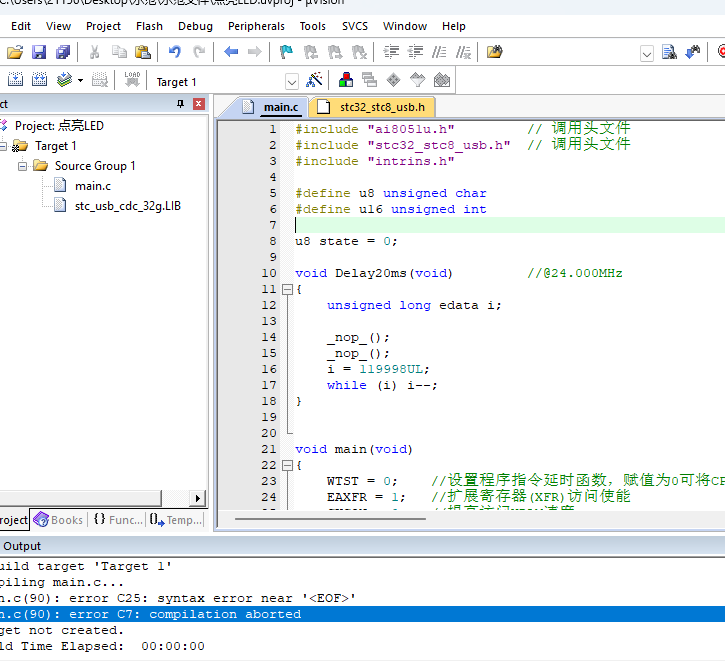Pin the Project panel with pushpin
Image resolution: width=725 pixels, height=661 pixels.
tap(180, 104)
